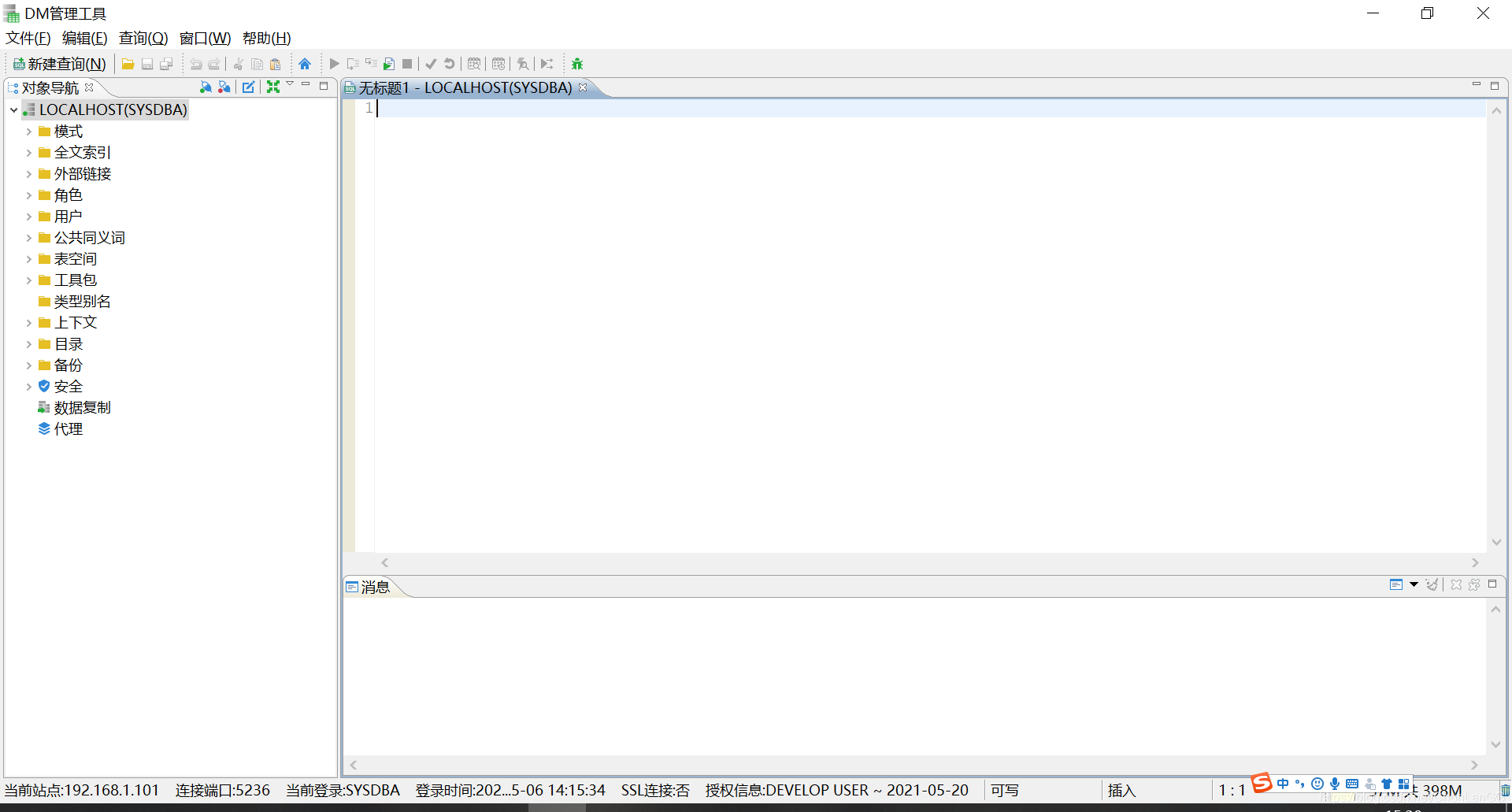Click the Sogou S input method logo
This screenshot has height=812, width=1512.
pos(1262,783)
